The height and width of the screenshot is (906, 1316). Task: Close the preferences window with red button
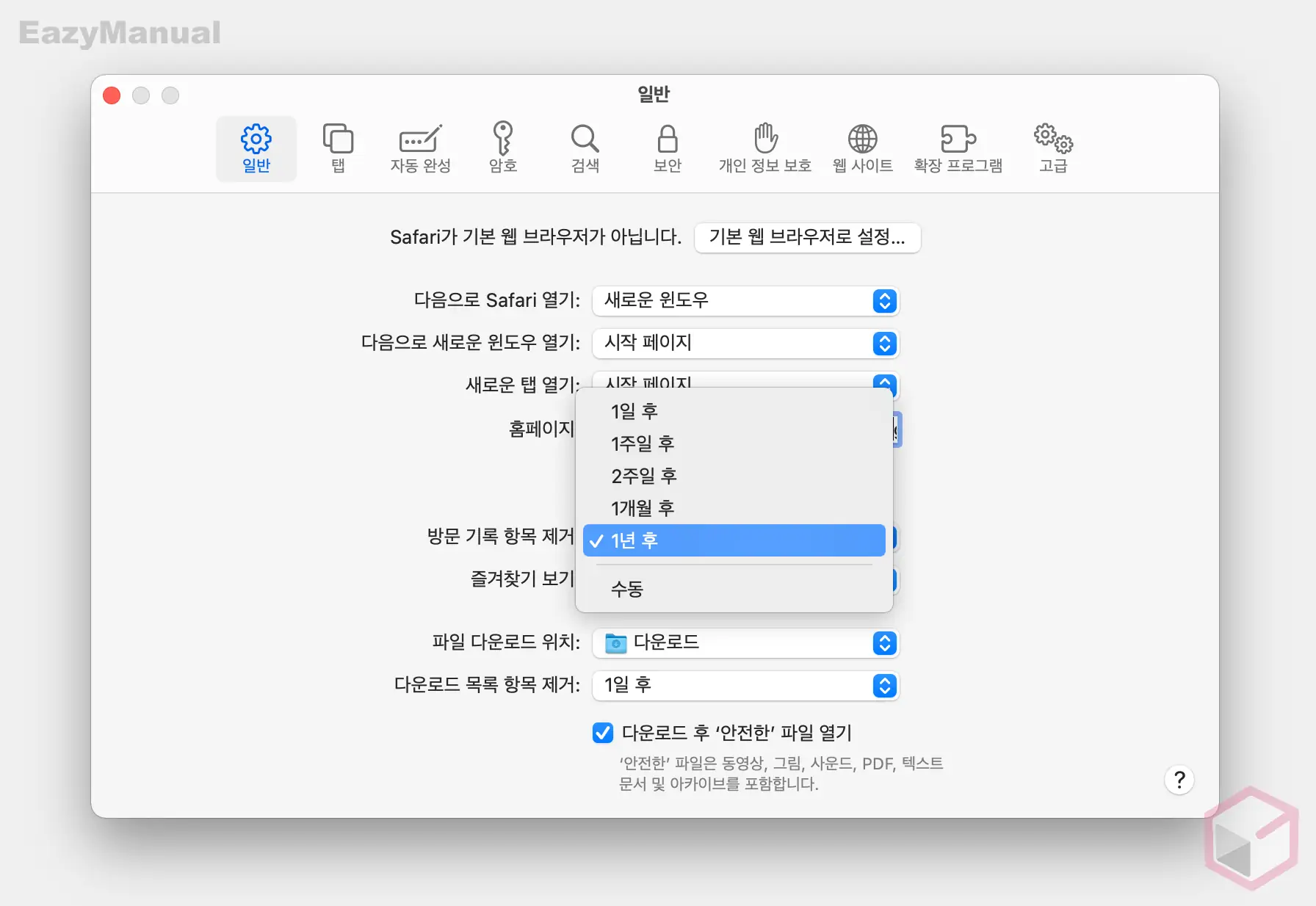coord(112,95)
